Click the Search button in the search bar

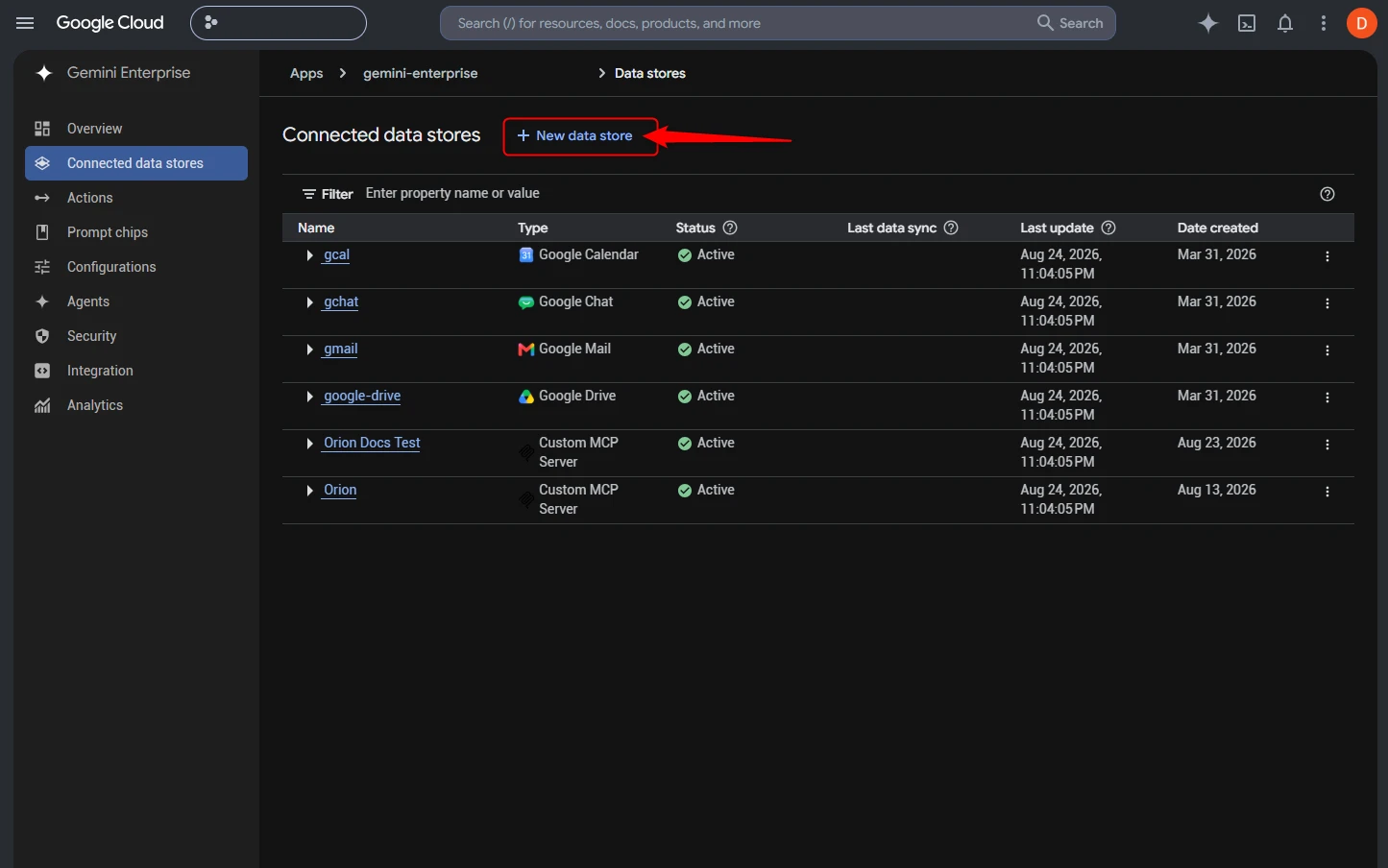point(1070,23)
